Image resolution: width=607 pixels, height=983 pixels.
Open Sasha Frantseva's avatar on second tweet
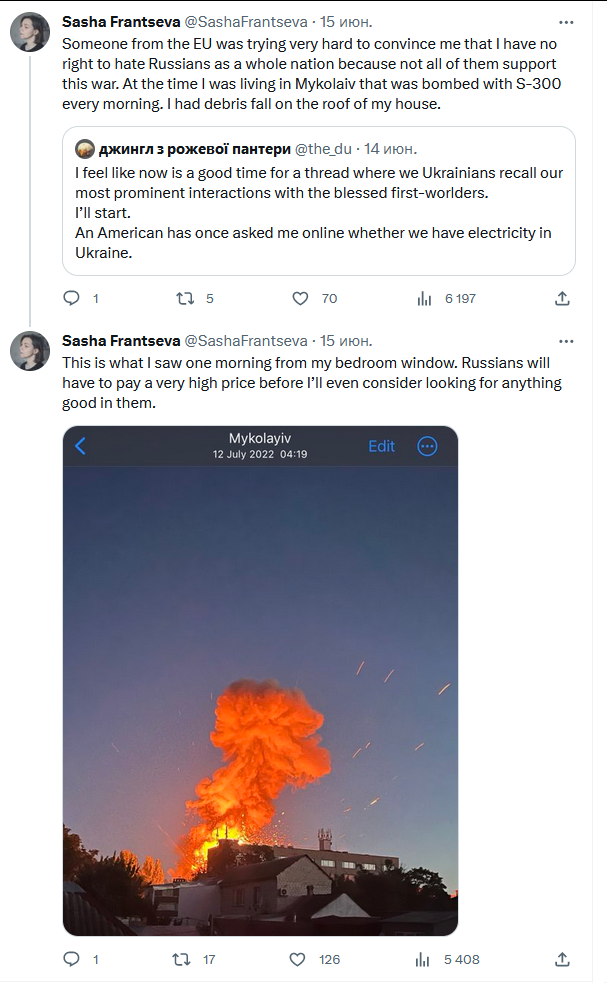click(30, 351)
